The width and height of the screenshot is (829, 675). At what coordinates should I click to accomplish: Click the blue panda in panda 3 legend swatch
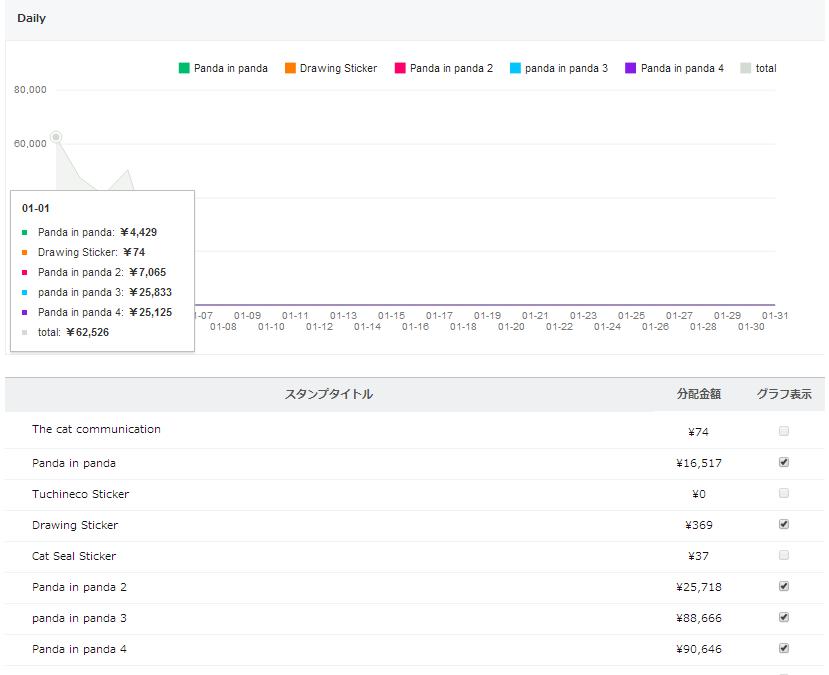(x=515, y=68)
